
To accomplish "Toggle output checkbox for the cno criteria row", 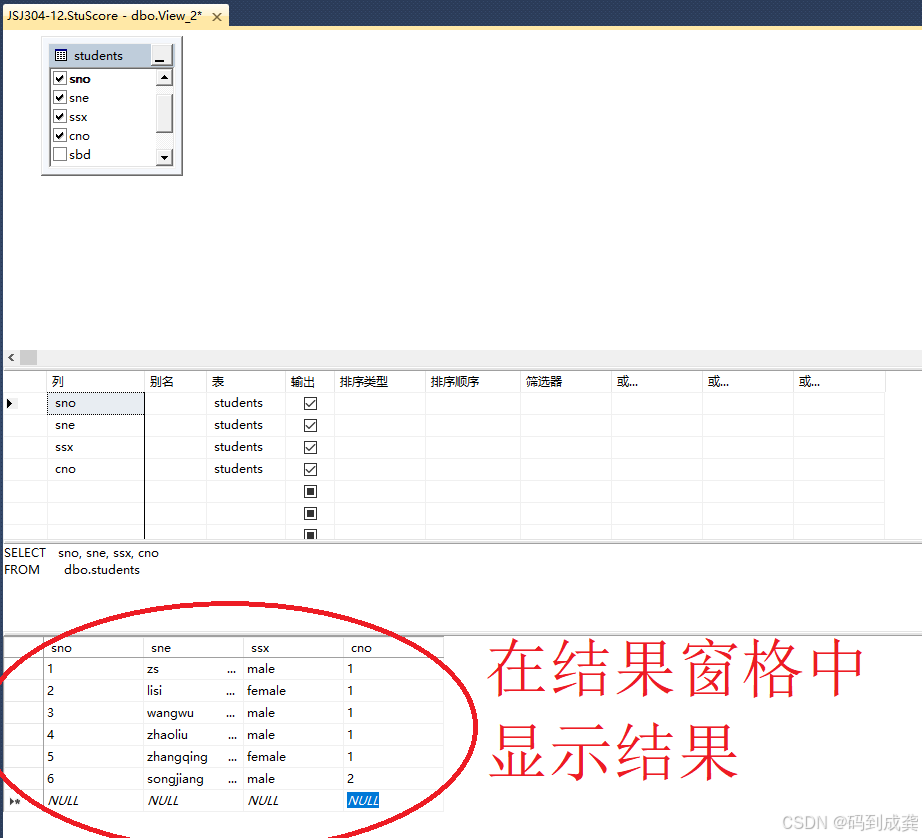I will (310, 469).
